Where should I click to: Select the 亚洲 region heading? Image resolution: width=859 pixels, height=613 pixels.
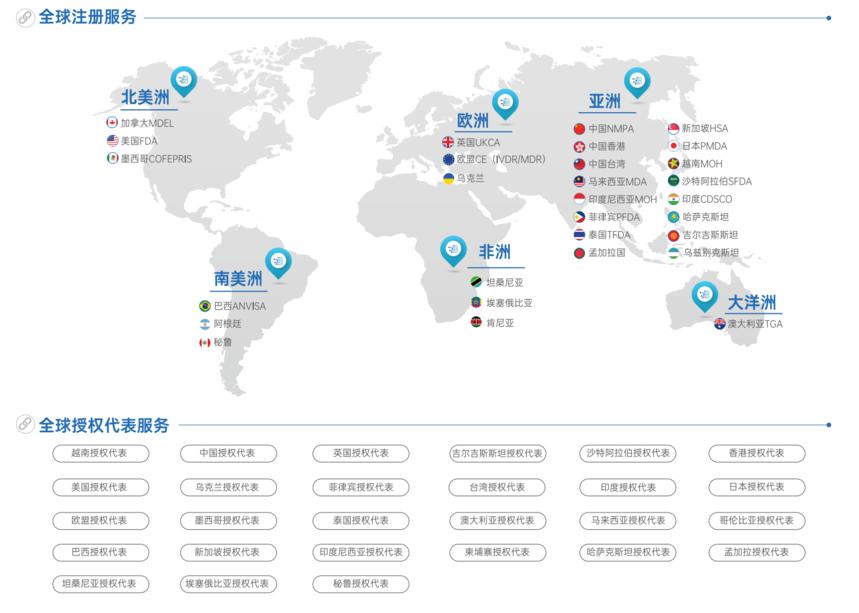coord(605,101)
